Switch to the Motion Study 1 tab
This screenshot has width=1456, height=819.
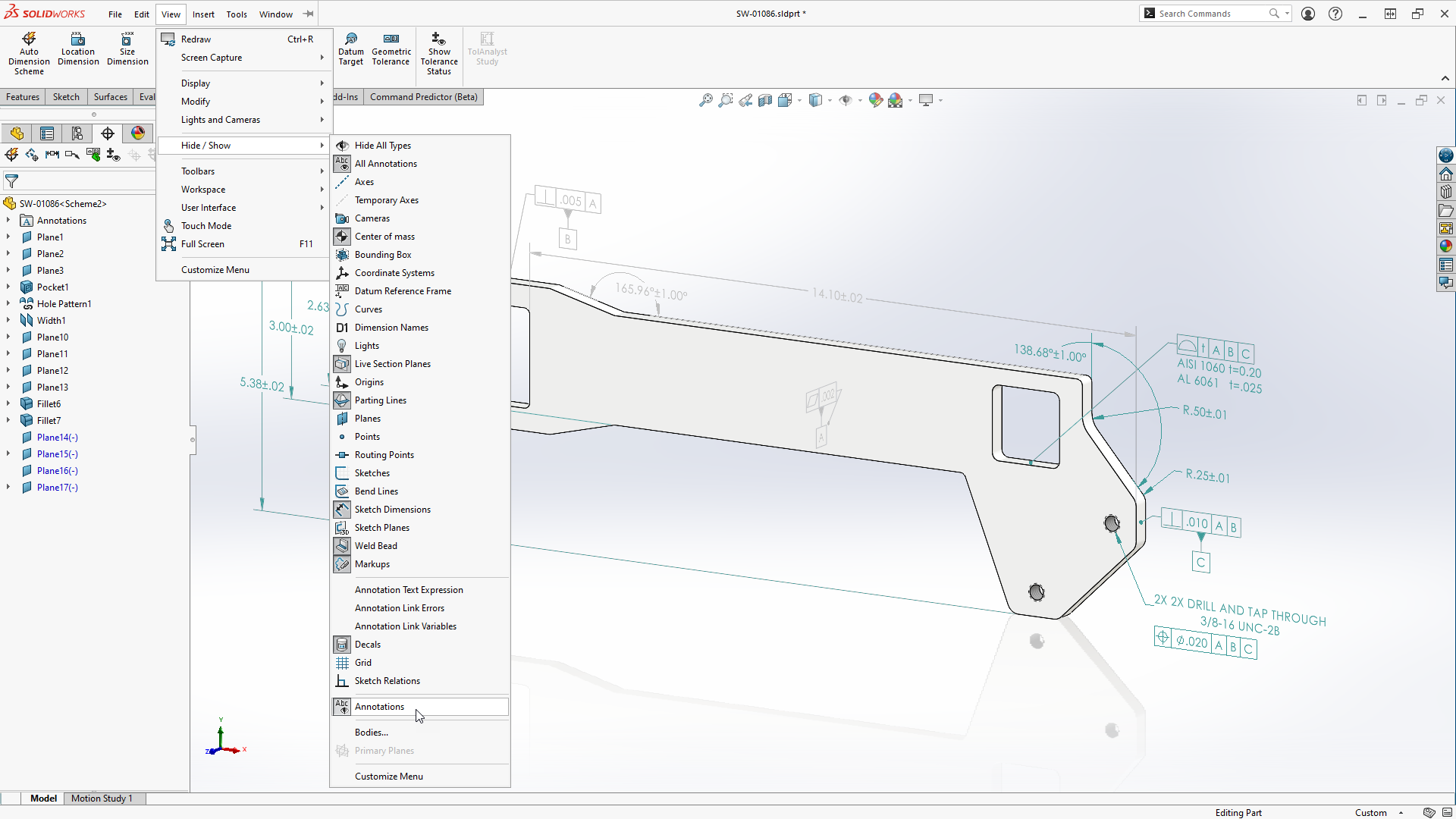click(x=102, y=799)
